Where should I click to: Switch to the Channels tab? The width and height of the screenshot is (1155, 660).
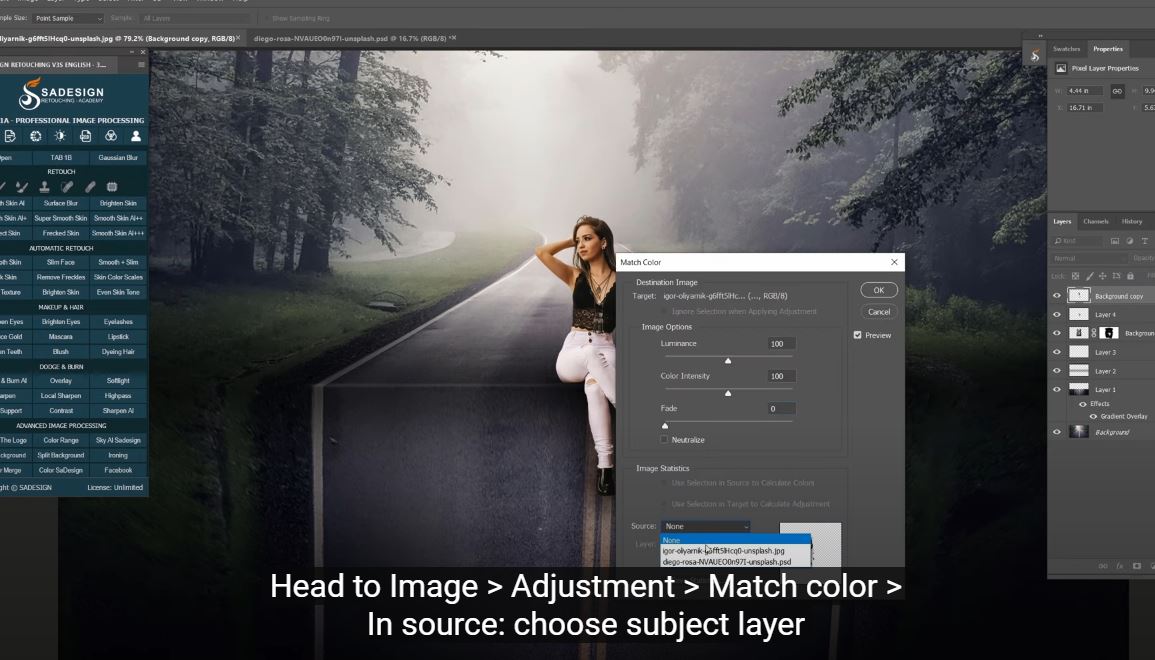click(x=1095, y=222)
